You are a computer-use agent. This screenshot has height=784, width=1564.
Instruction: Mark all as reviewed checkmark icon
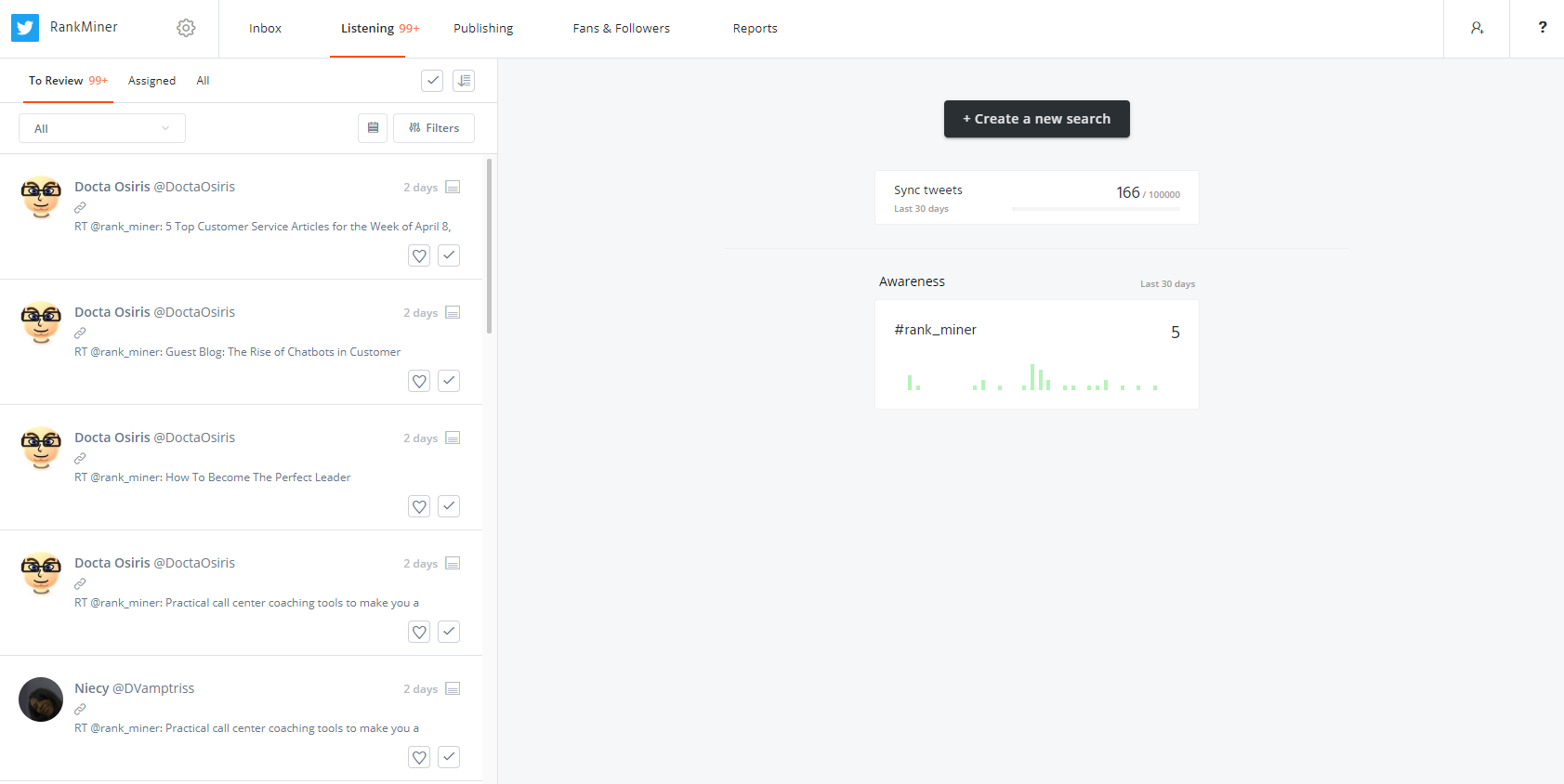point(432,81)
